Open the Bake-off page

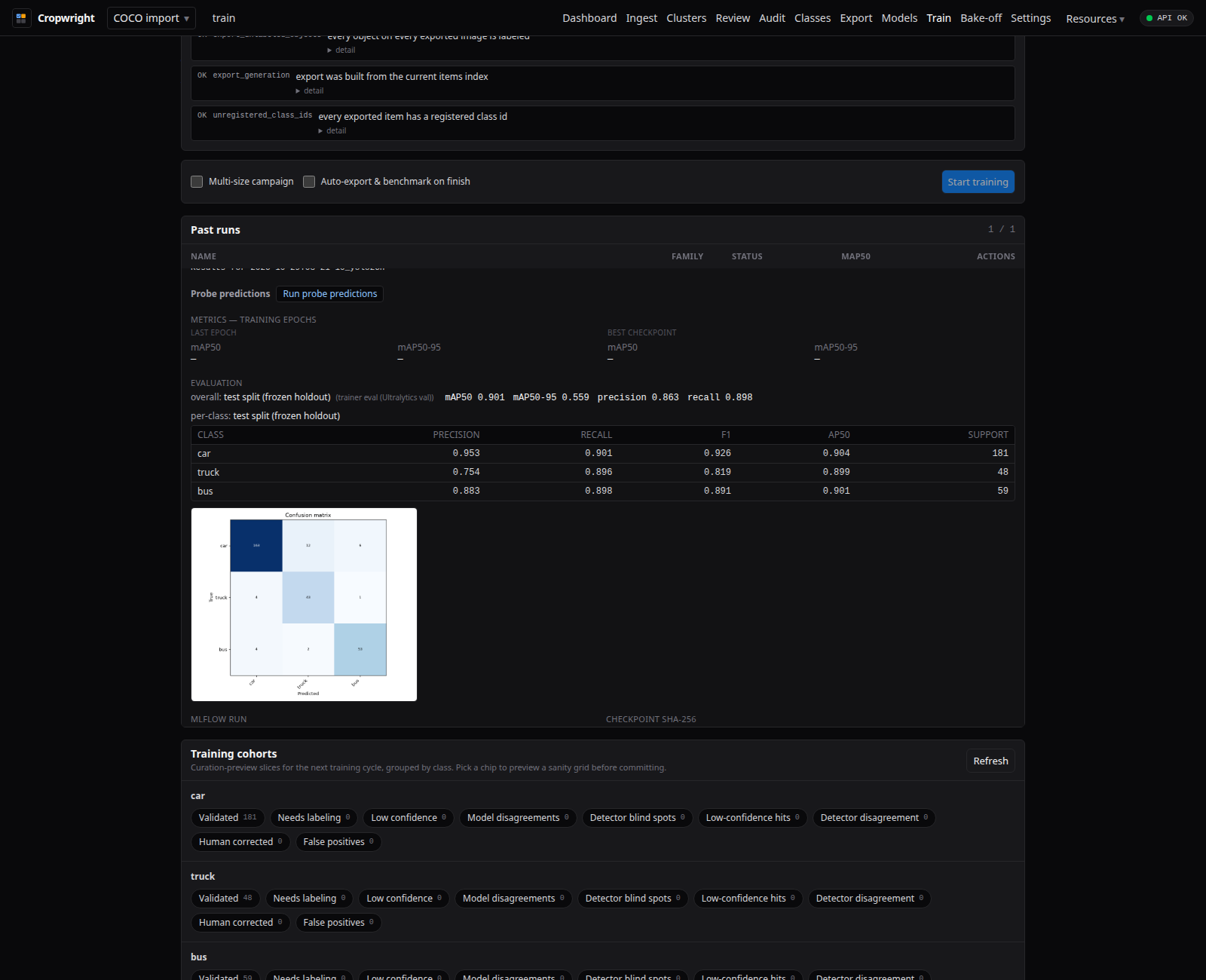pyautogui.click(x=981, y=18)
